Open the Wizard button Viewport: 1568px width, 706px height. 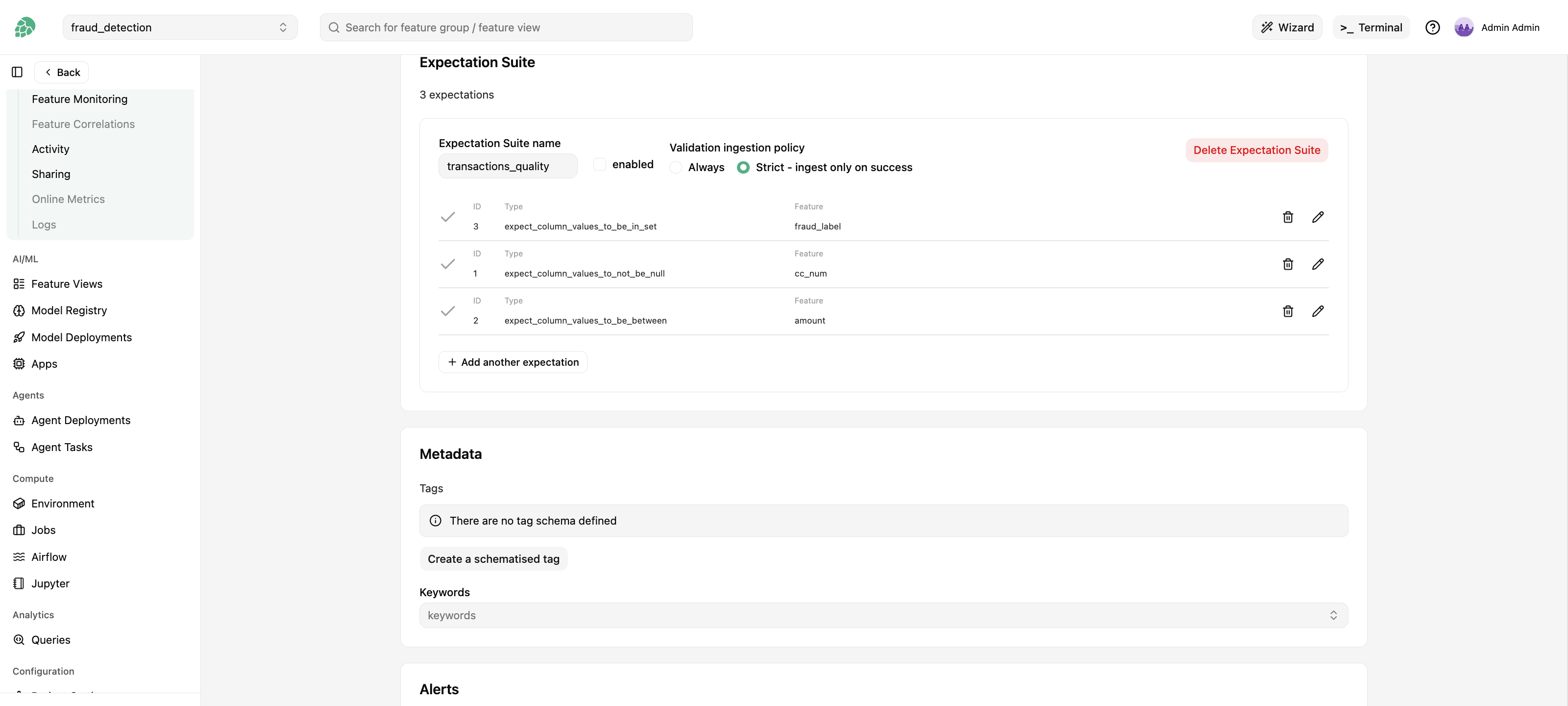pos(1287,27)
